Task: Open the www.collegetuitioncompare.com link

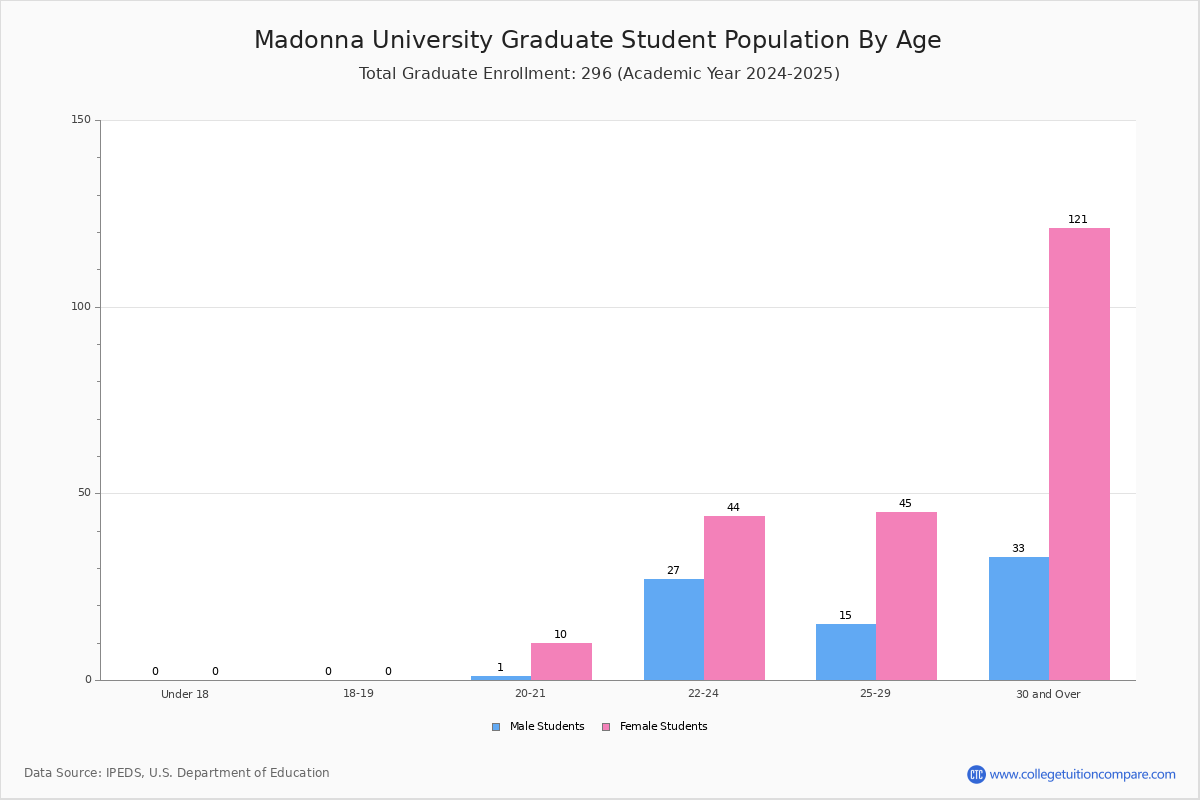Action: click(x=1082, y=774)
